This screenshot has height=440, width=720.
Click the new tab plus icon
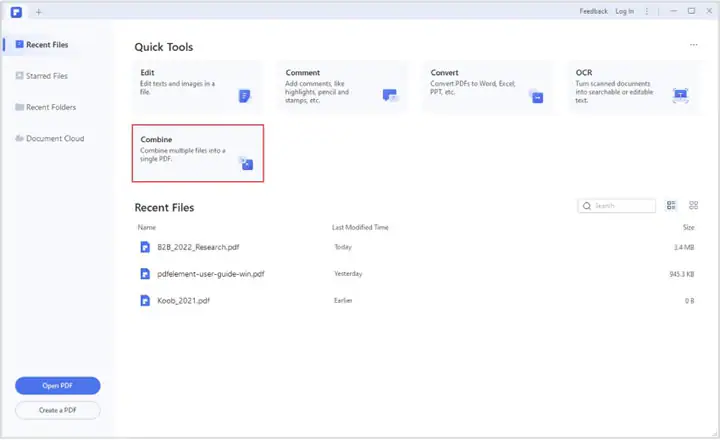(38, 11)
